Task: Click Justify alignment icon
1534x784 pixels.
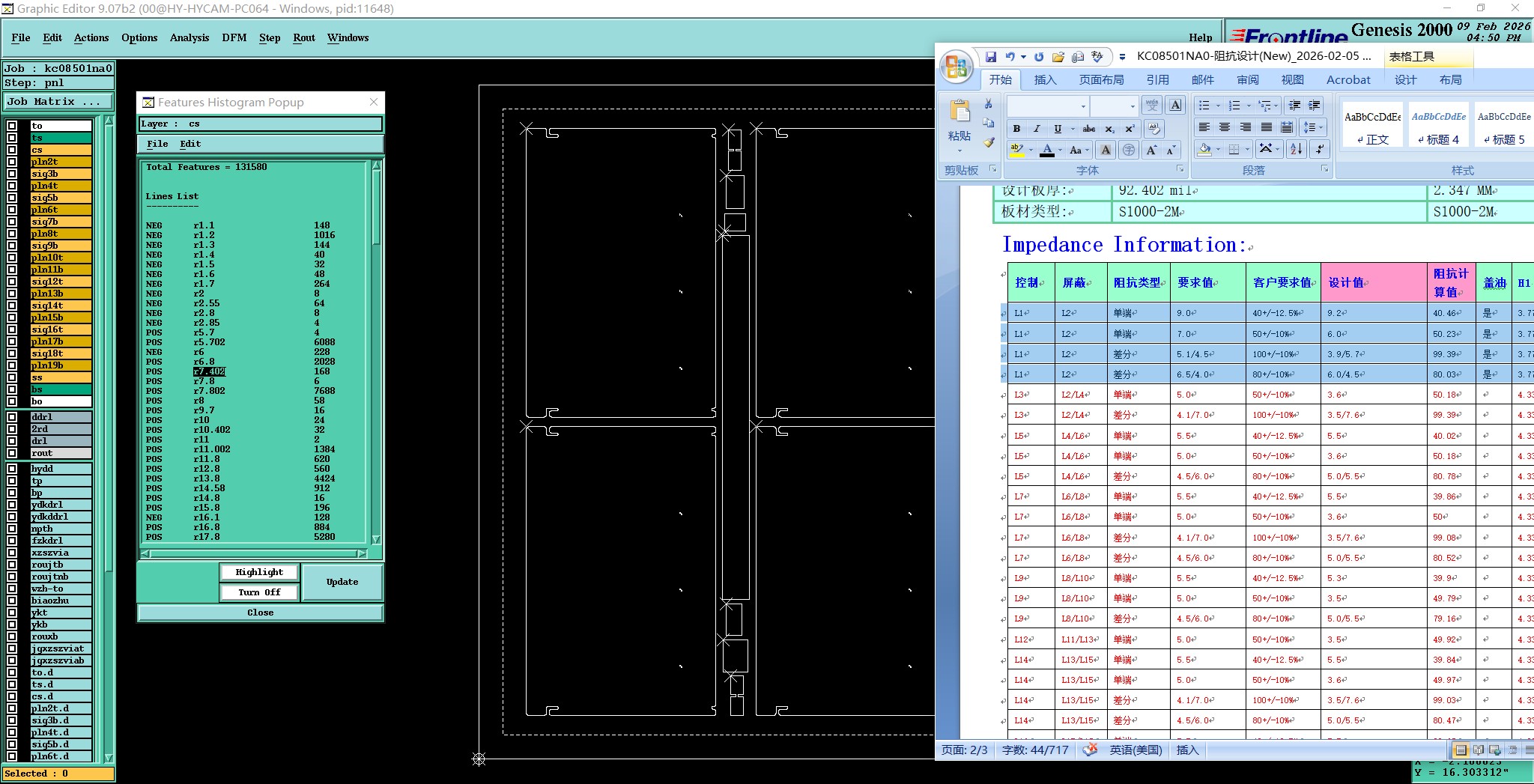Action: 1266,127
